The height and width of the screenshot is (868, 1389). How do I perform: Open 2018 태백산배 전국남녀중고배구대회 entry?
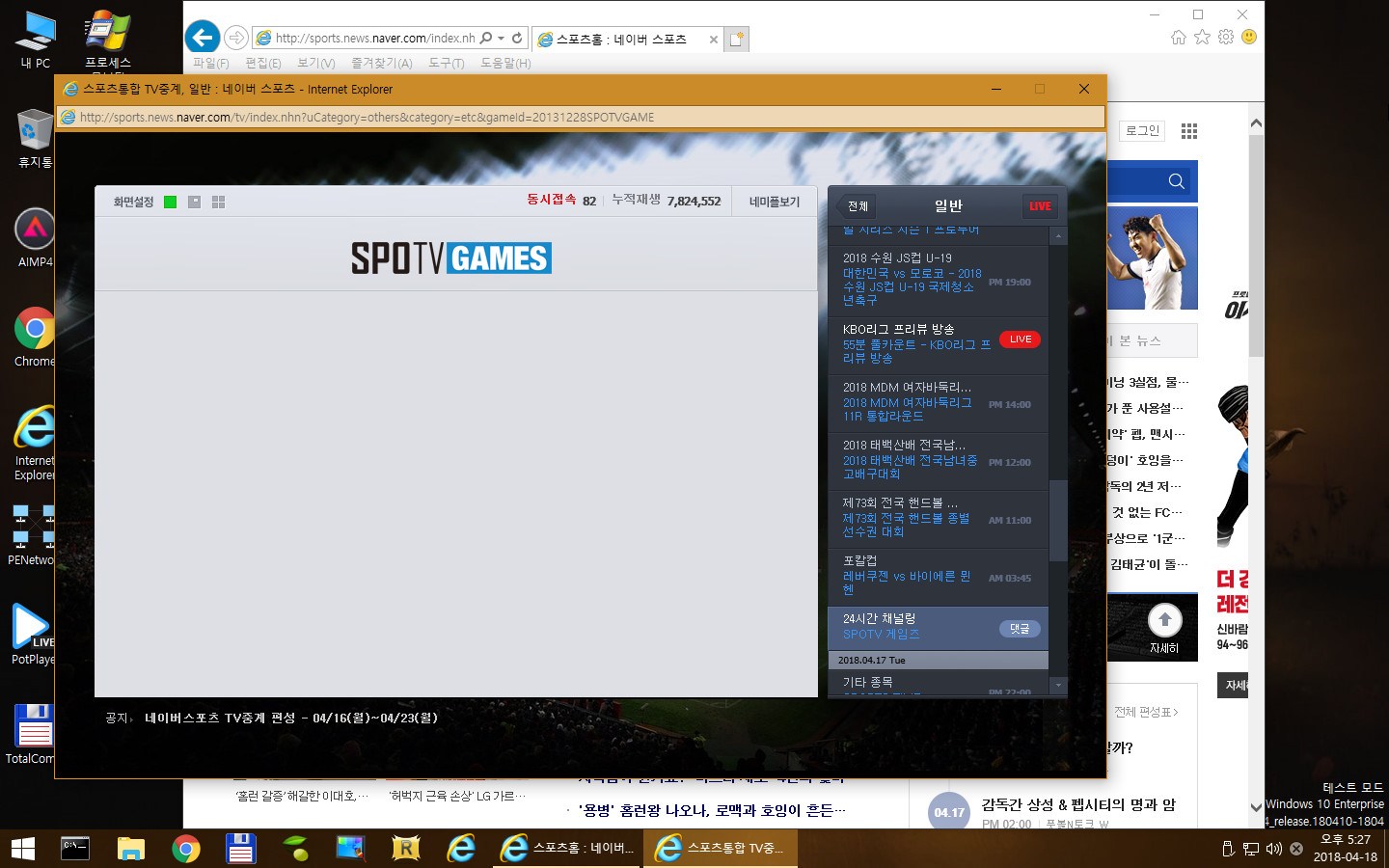(939, 460)
